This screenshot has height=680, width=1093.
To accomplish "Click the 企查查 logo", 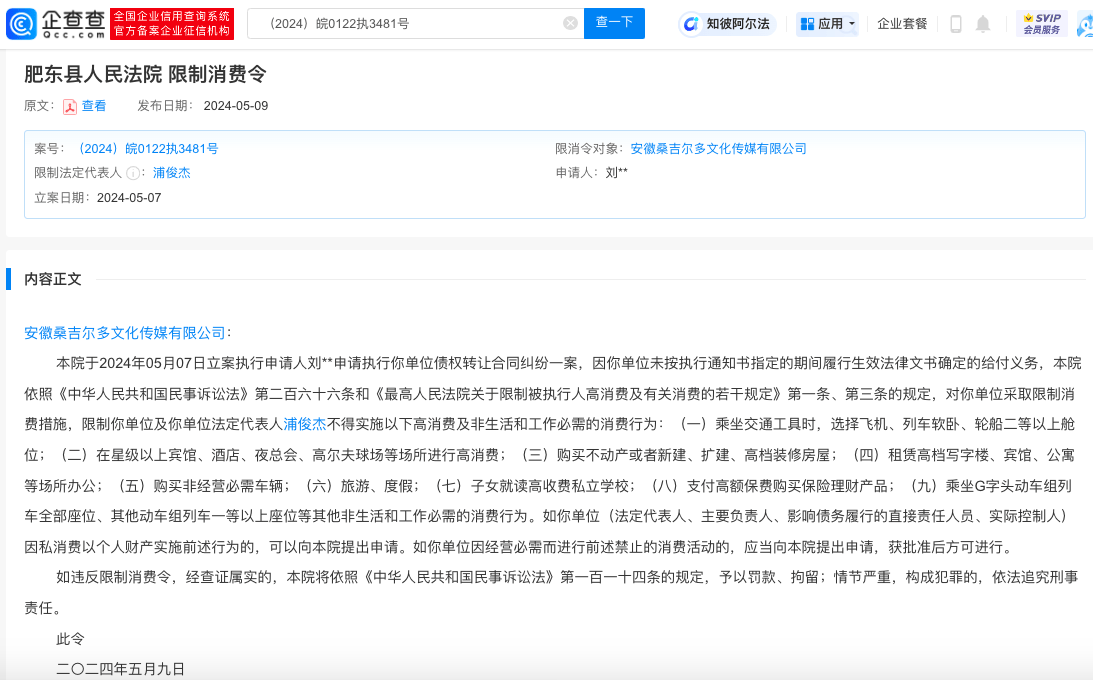I will pyautogui.click(x=55, y=23).
